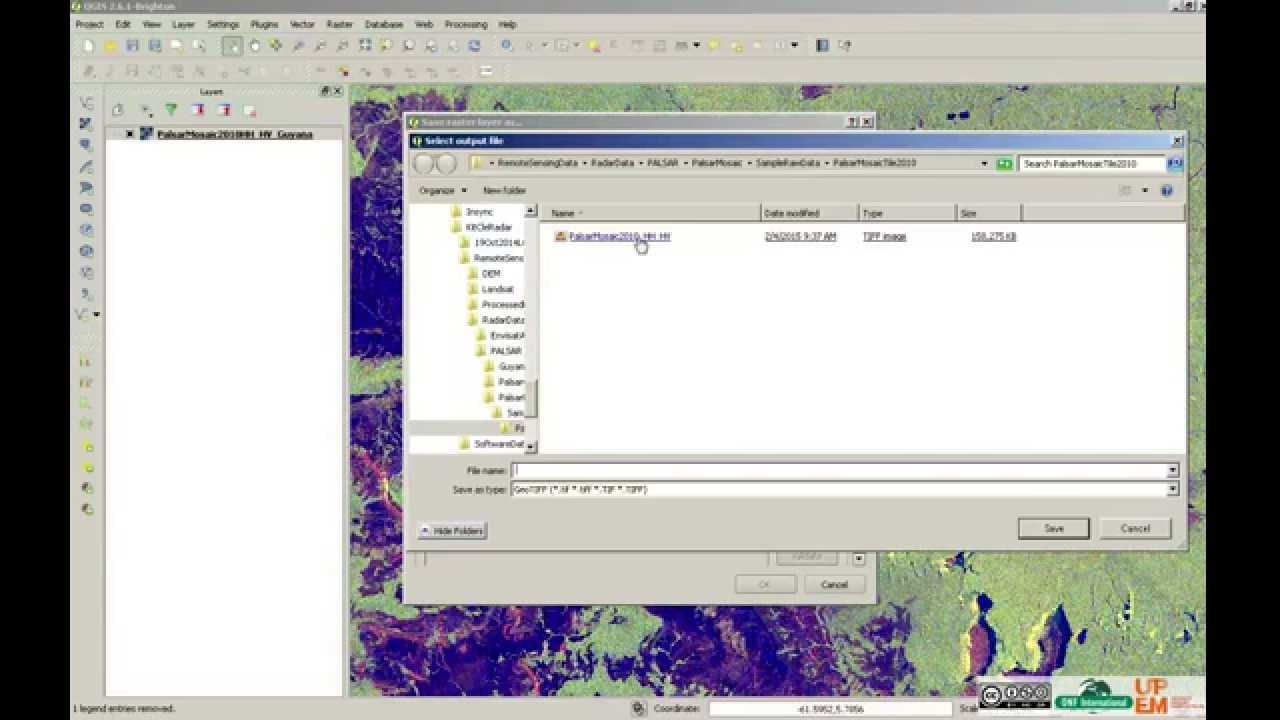Click the Save project icon
The image size is (1280, 720).
pyautogui.click(x=132, y=46)
